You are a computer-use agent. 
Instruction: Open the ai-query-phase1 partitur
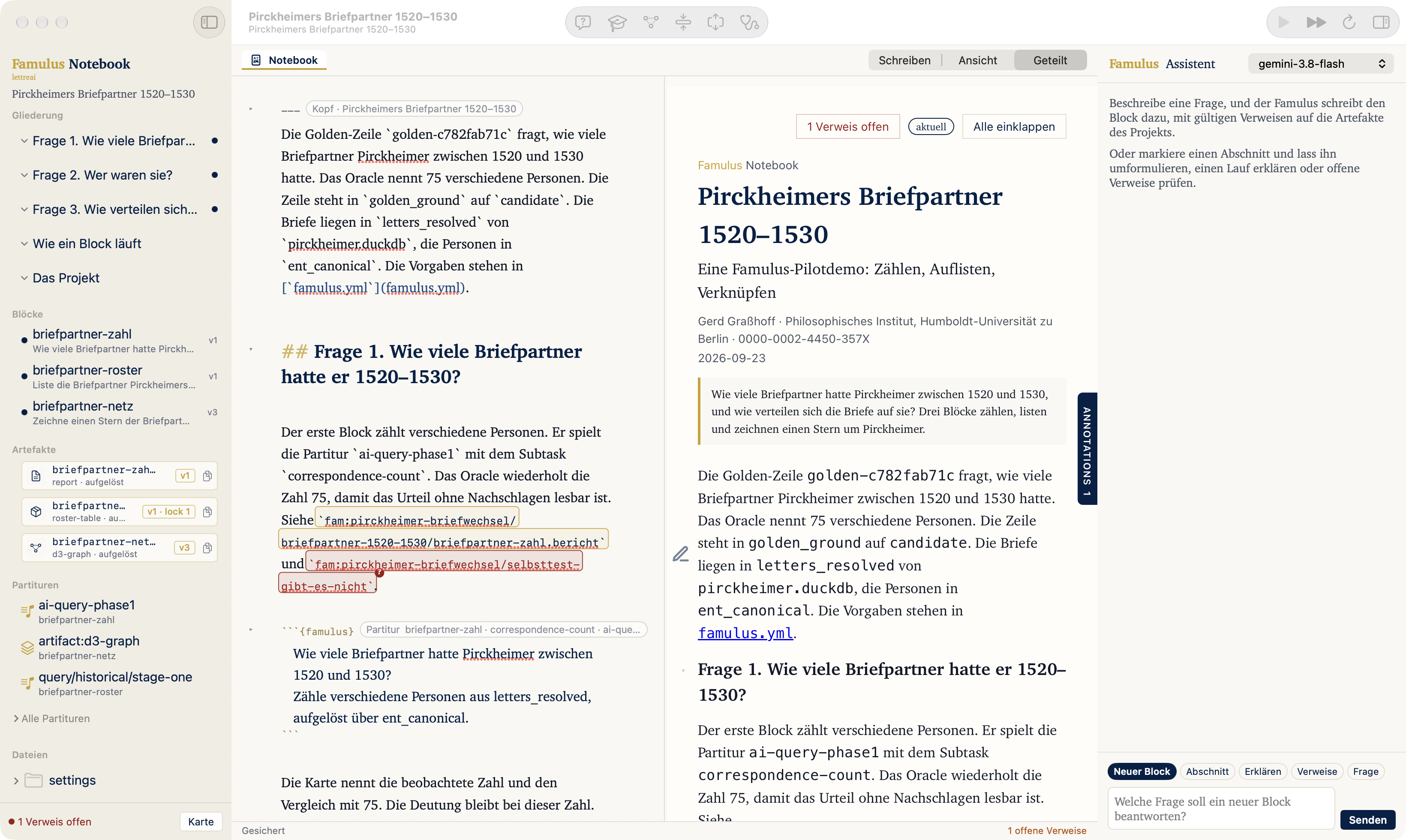87,611
